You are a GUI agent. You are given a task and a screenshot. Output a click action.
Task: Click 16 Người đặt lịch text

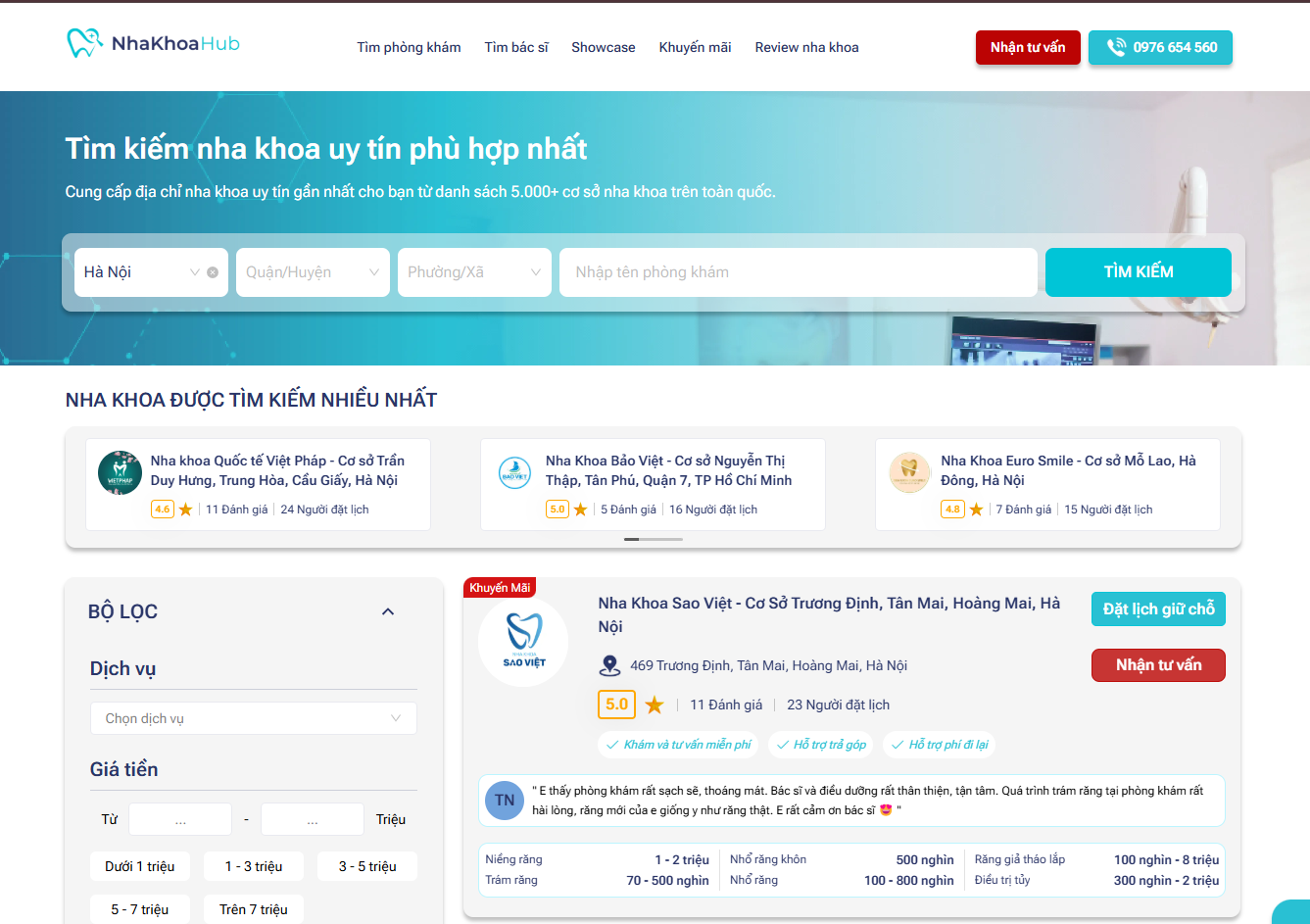(713, 510)
